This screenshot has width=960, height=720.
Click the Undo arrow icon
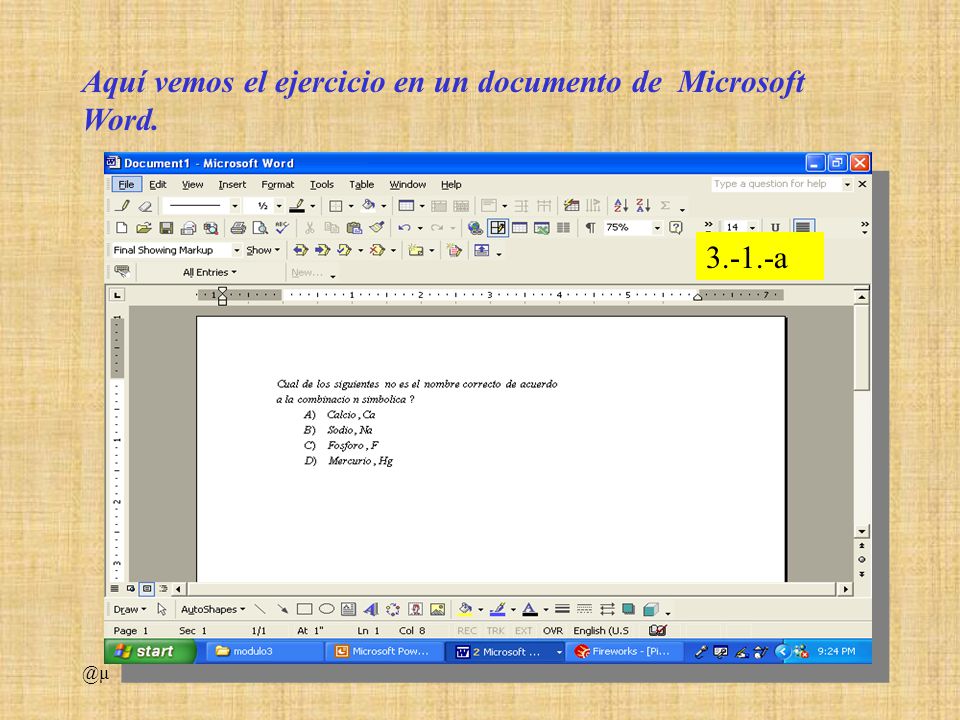coord(404,228)
